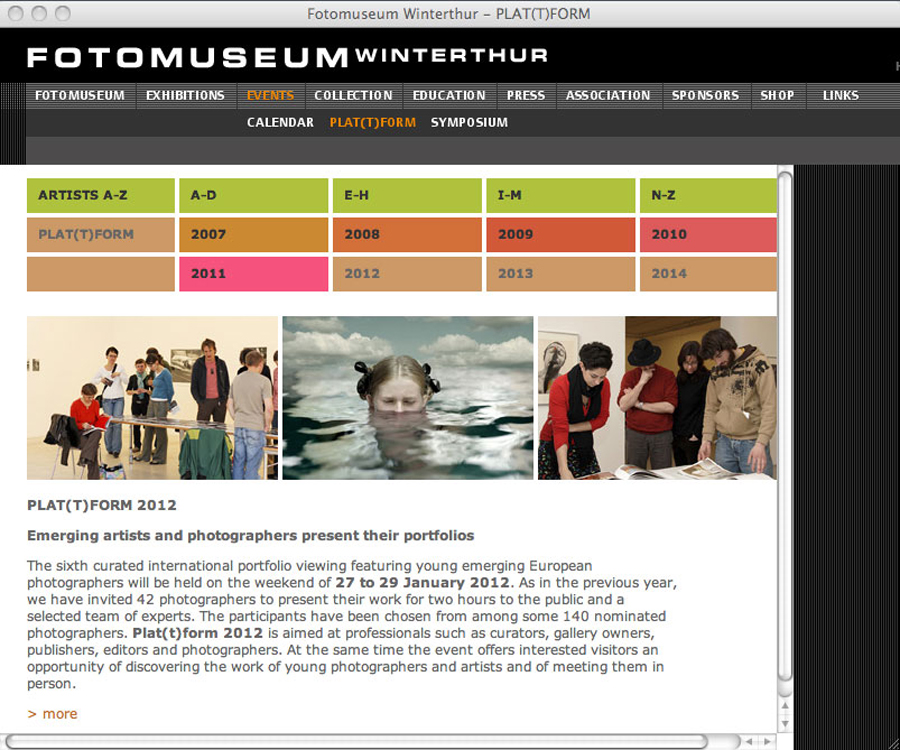900x750 pixels.
Task: Open the SYMPOSIUM submenu
Action: (469, 122)
